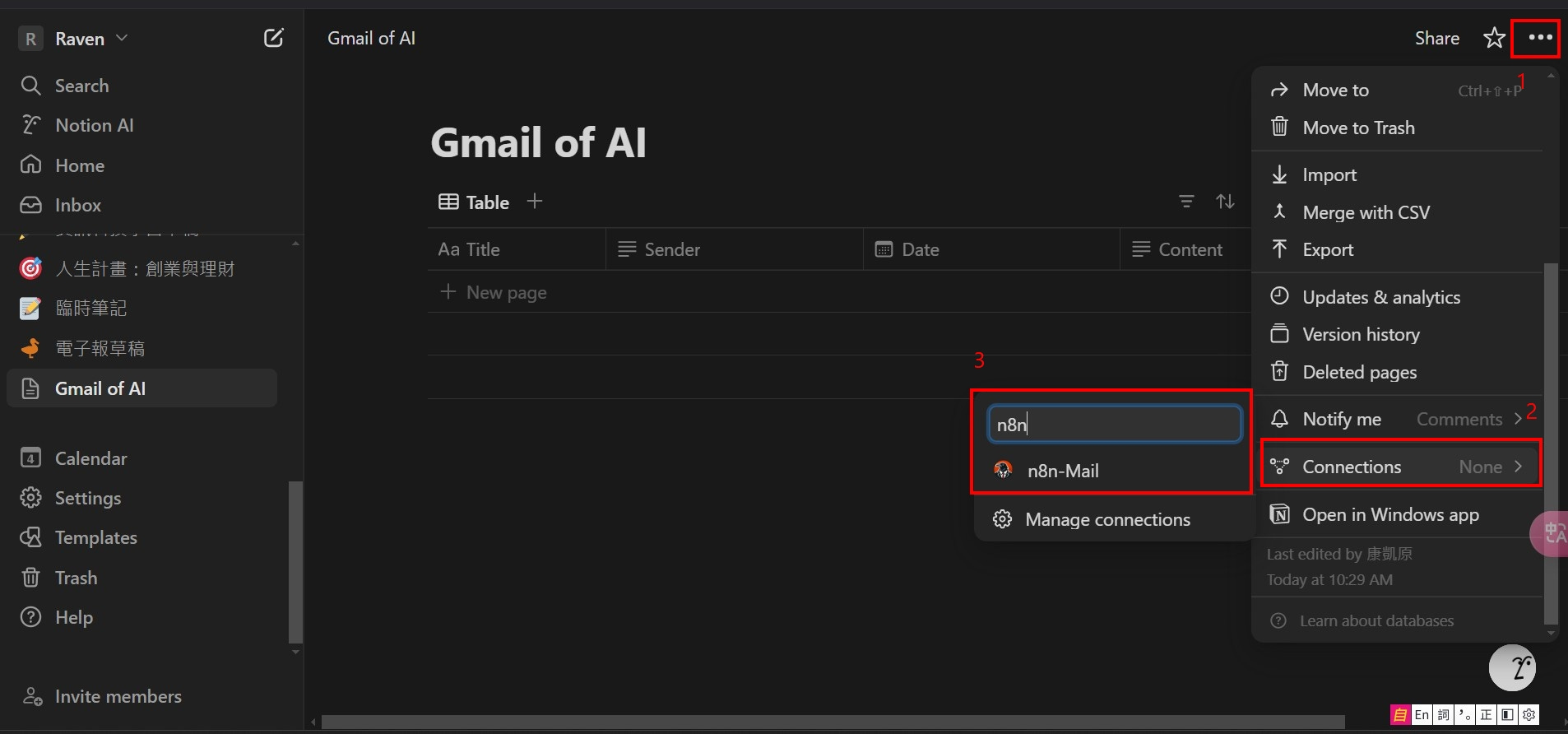
Task: Click the database filter icon
Action: click(x=1186, y=202)
